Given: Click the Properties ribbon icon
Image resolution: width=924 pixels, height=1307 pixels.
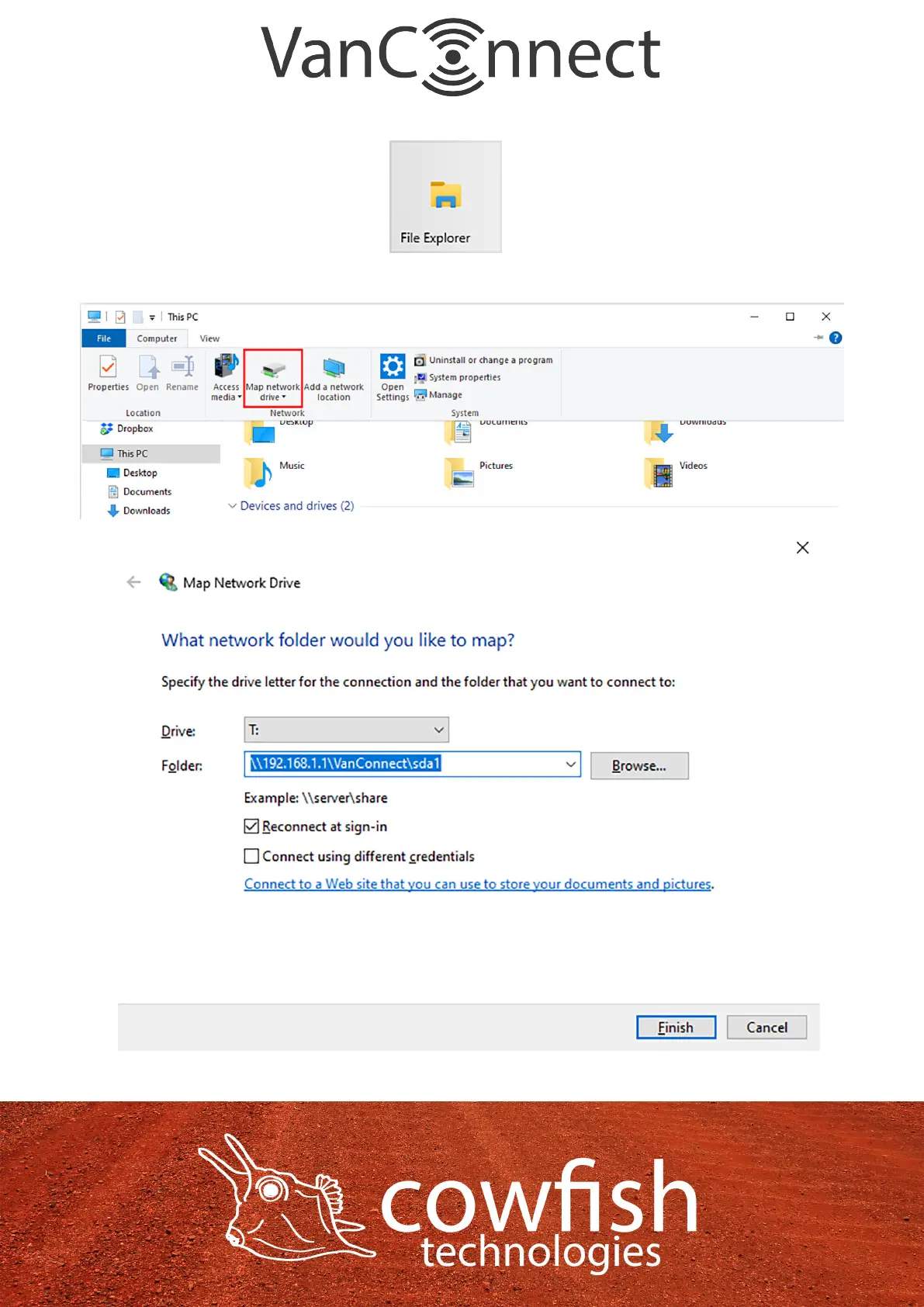Looking at the screenshot, I should (109, 373).
